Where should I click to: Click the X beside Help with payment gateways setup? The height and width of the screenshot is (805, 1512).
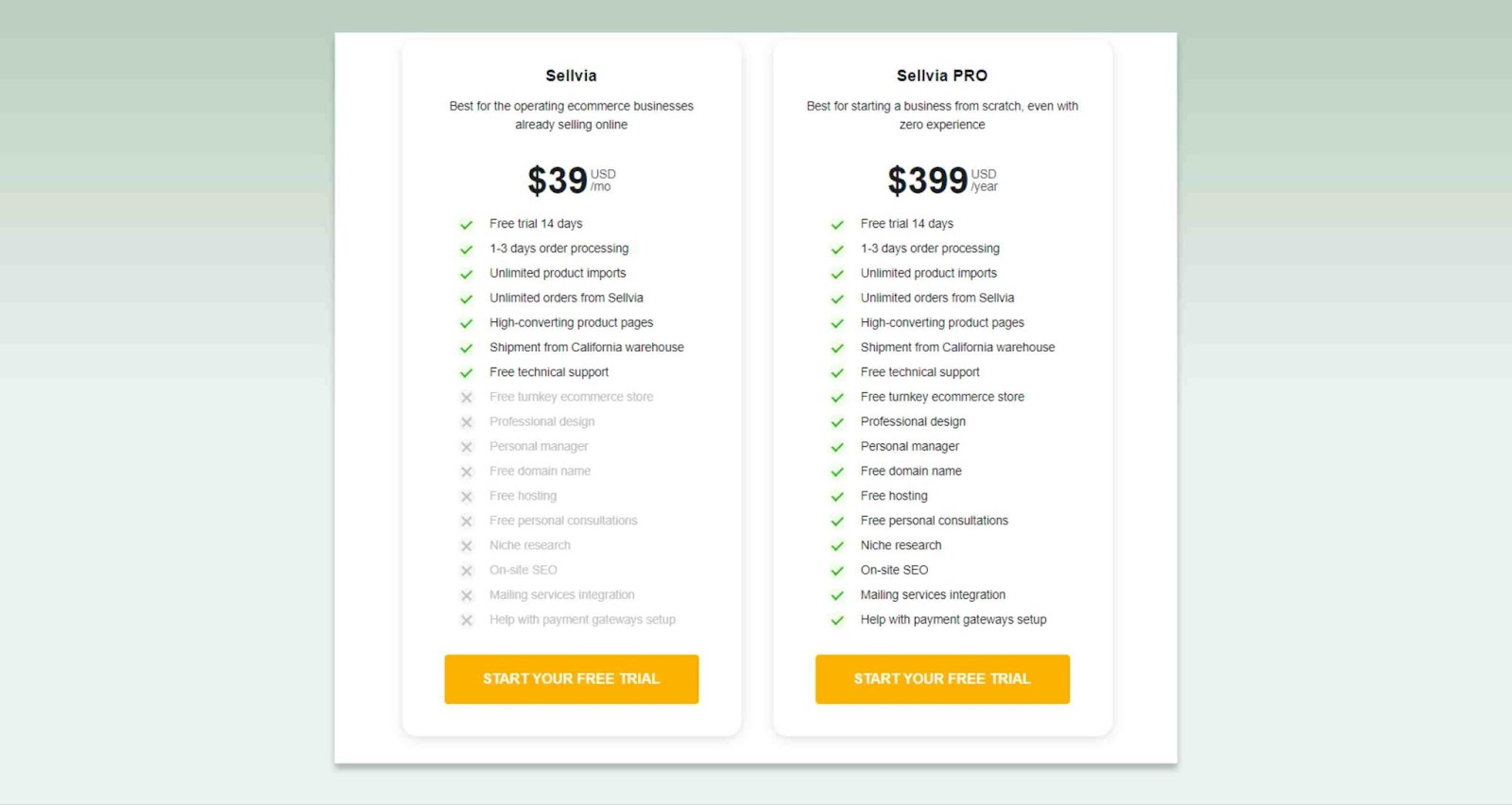(466, 621)
